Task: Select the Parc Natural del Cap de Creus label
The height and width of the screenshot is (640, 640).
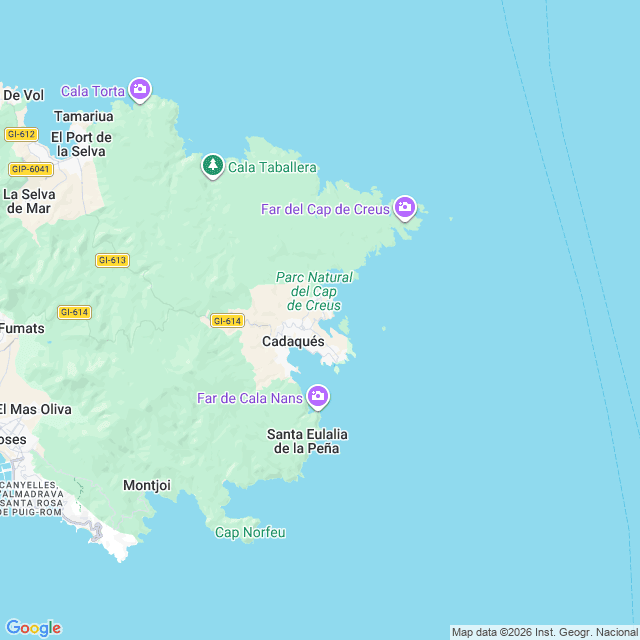Action: click(x=314, y=291)
